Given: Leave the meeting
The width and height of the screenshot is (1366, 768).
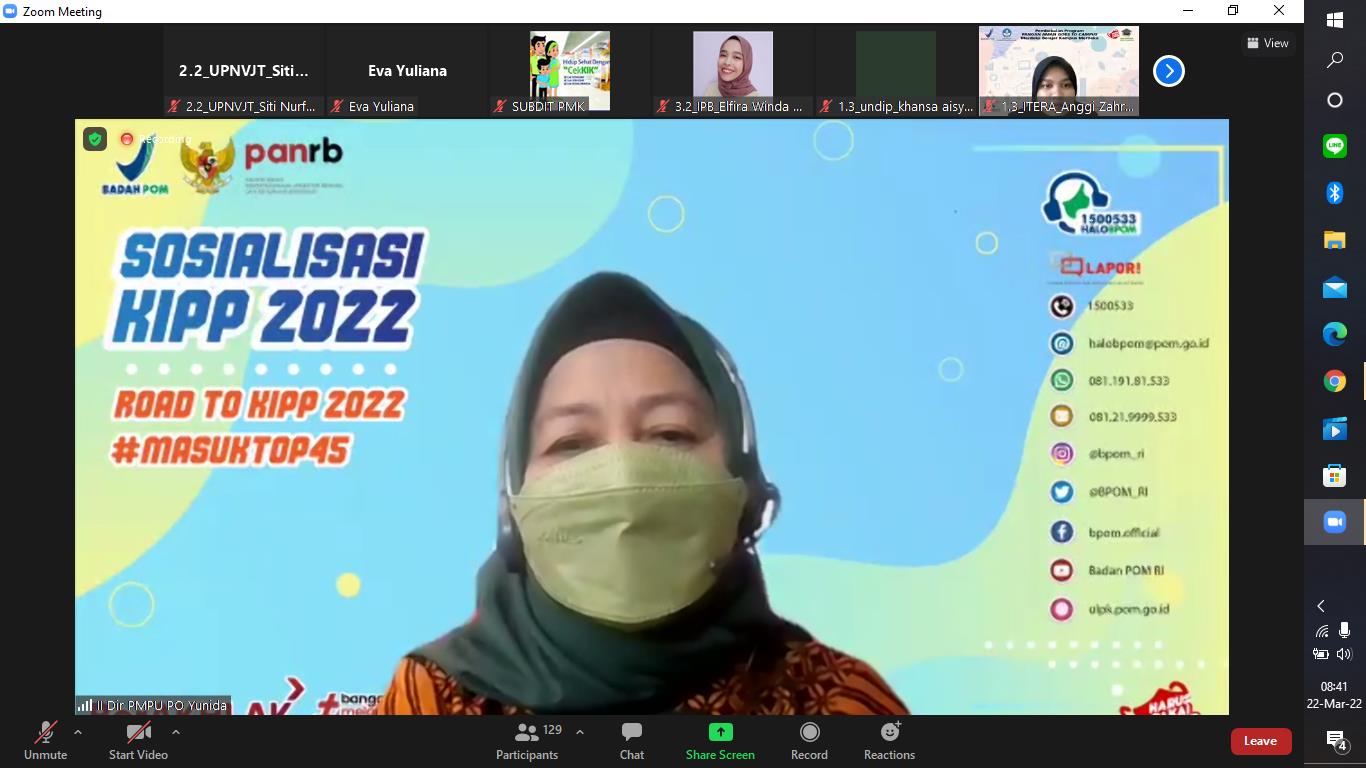Looking at the screenshot, I should pyautogui.click(x=1261, y=741).
